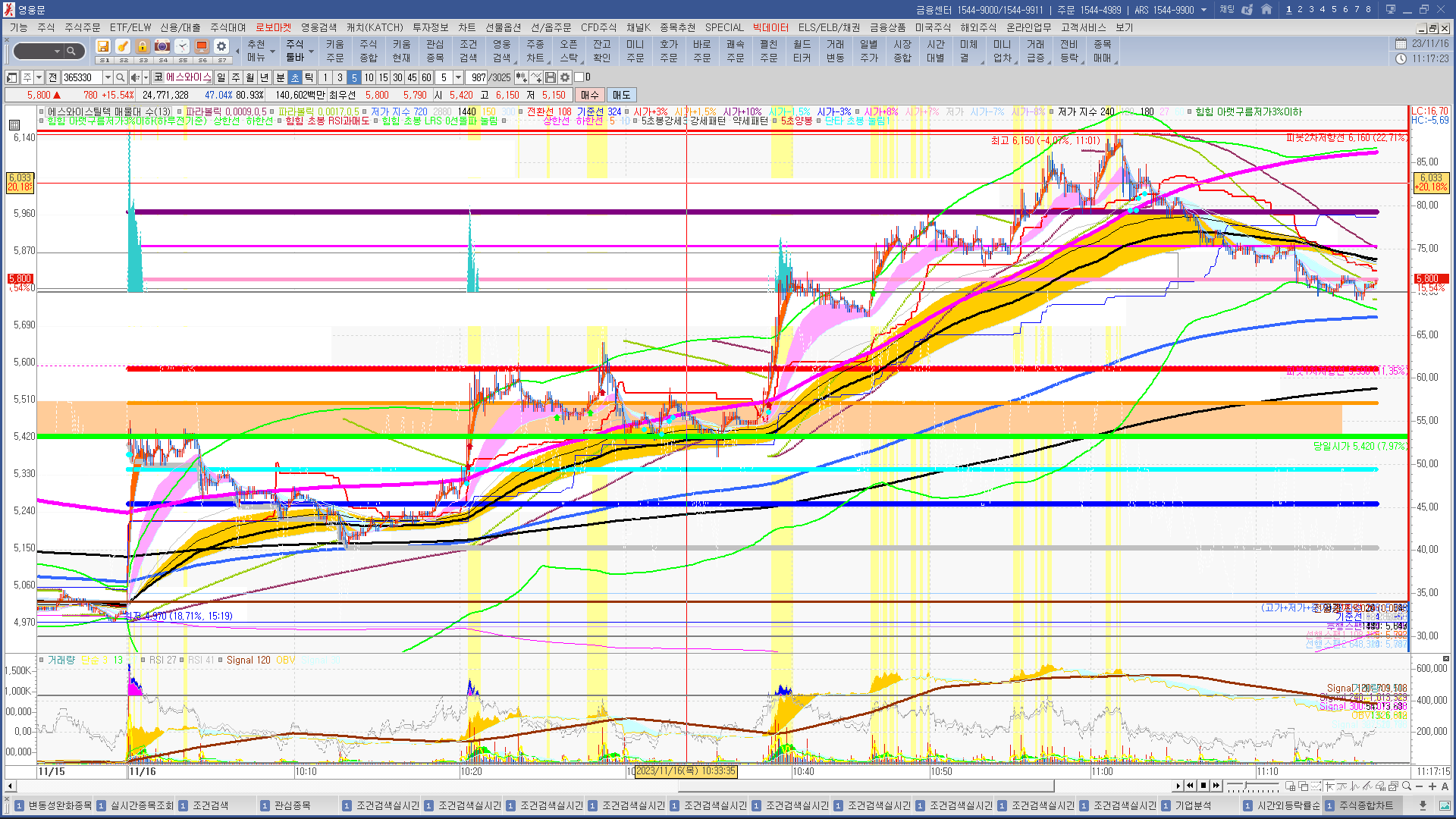
Task: Open the S7 gear settings icon
Action: click(x=221, y=47)
